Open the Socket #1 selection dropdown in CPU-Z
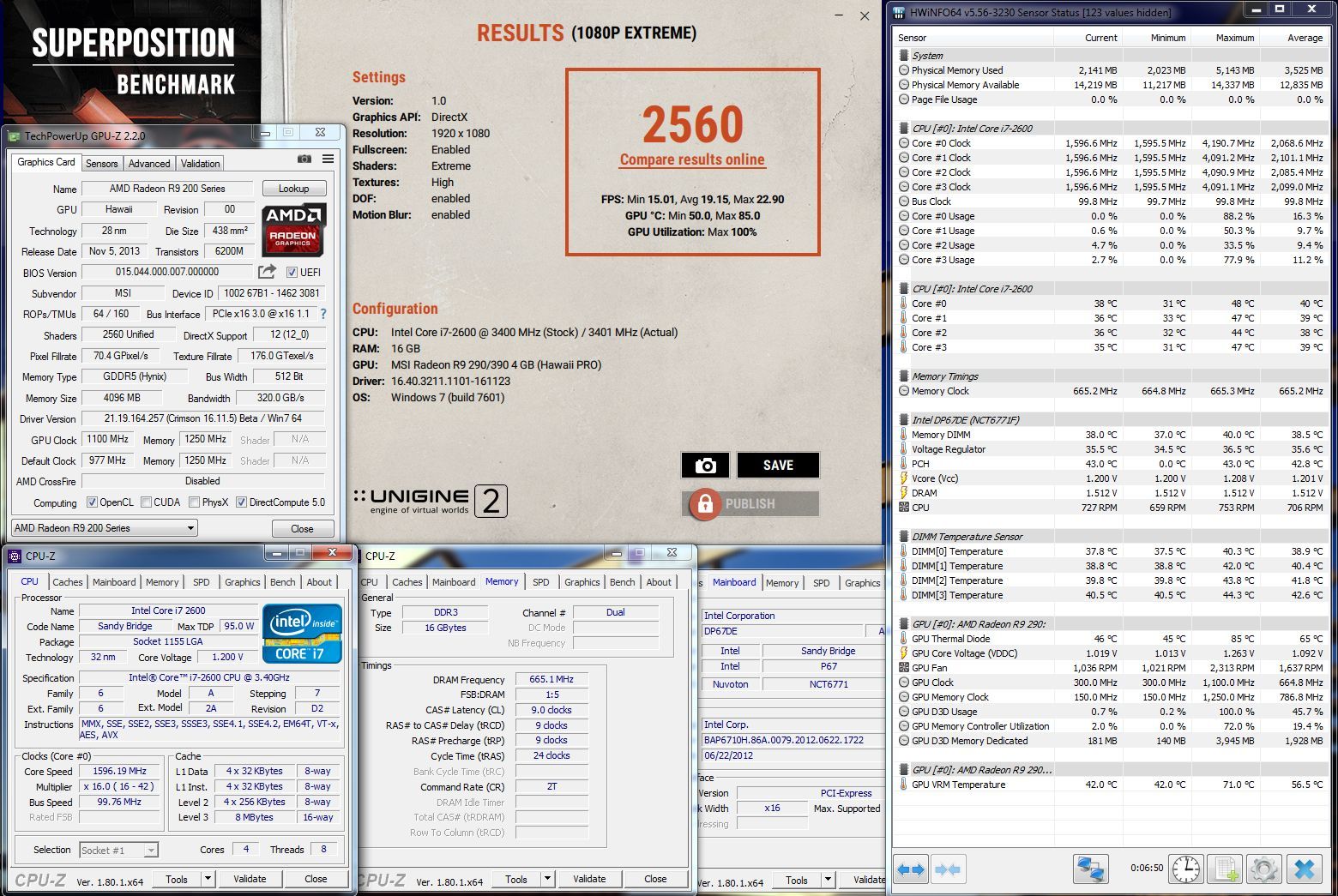Screen dimensions: 1338x896 [x=118, y=851]
